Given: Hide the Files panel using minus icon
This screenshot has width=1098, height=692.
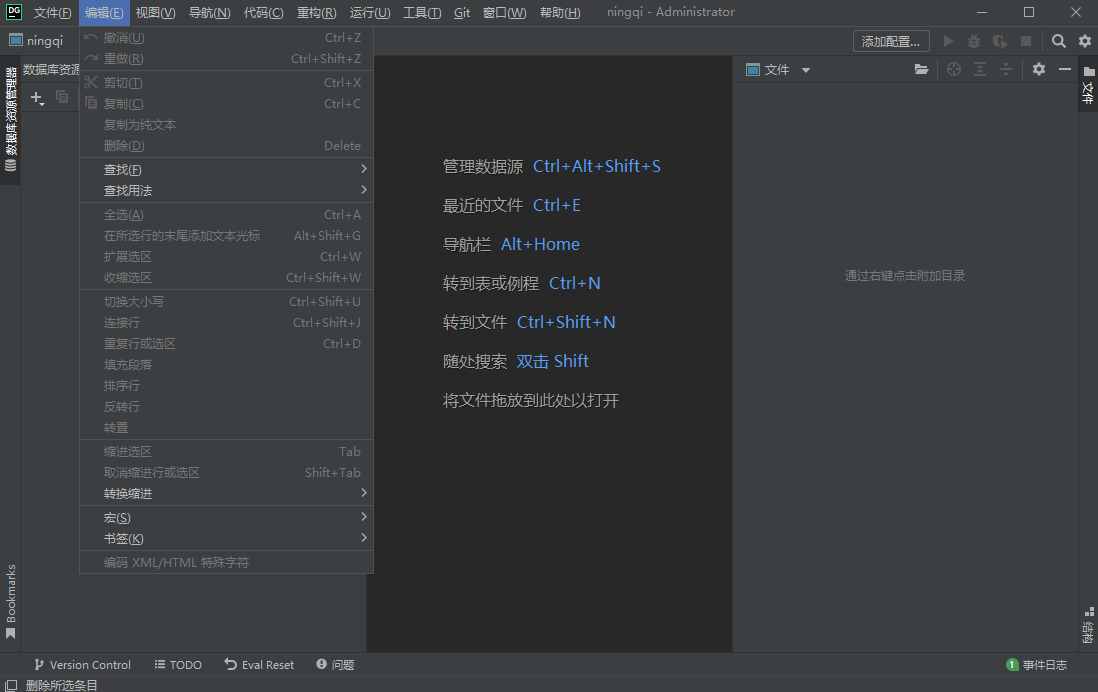Looking at the screenshot, I should pos(1064,69).
